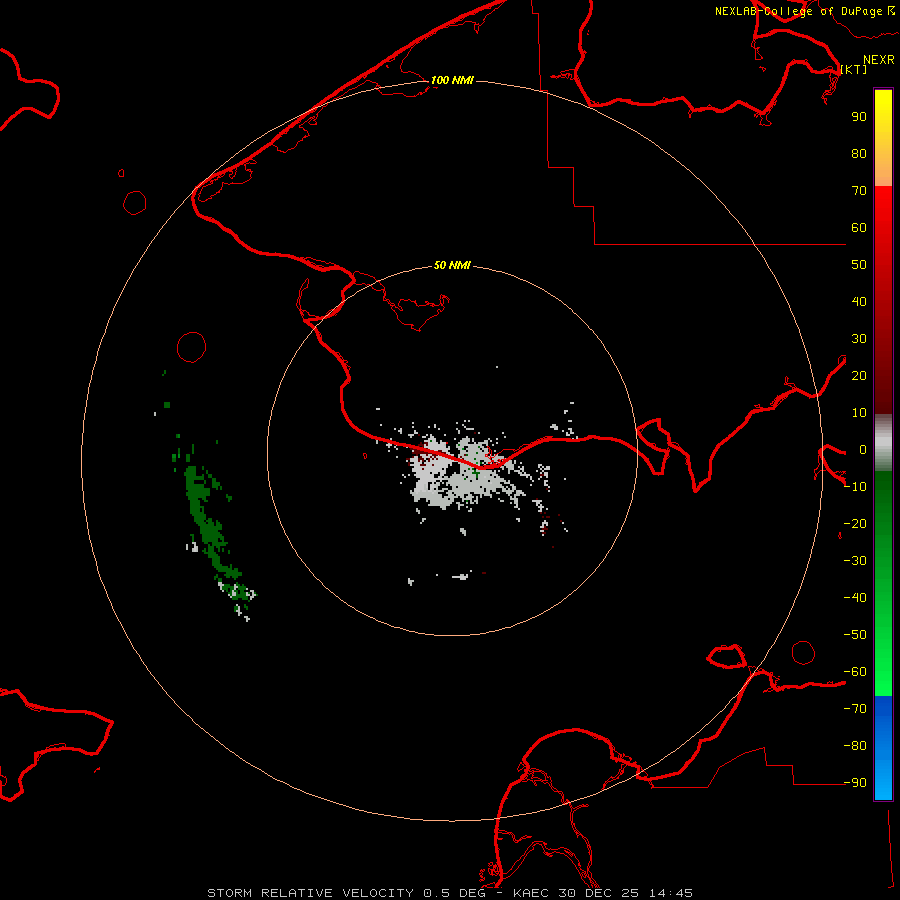Click the "50 NMI" range ring label
The image size is (900, 900).
point(452,265)
